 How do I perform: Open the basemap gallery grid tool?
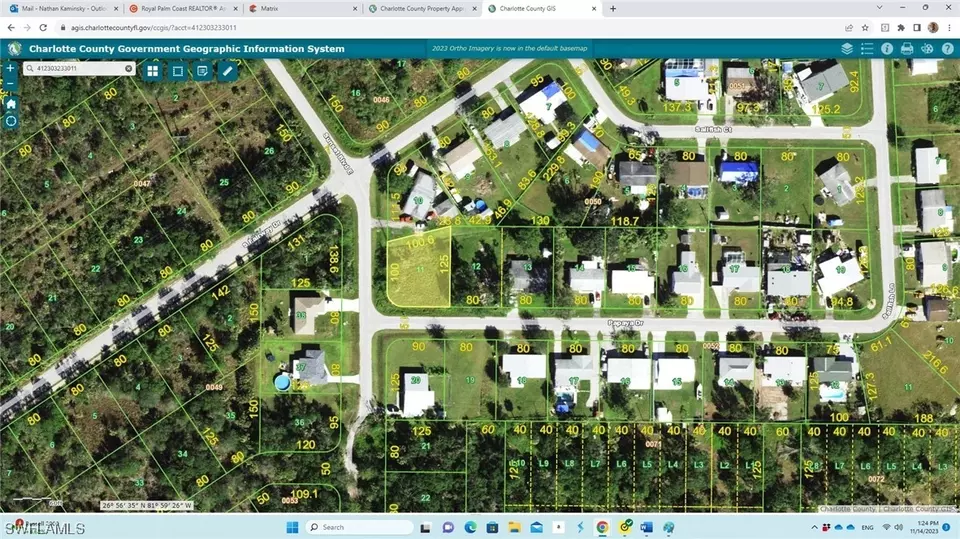click(x=152, y=71)
